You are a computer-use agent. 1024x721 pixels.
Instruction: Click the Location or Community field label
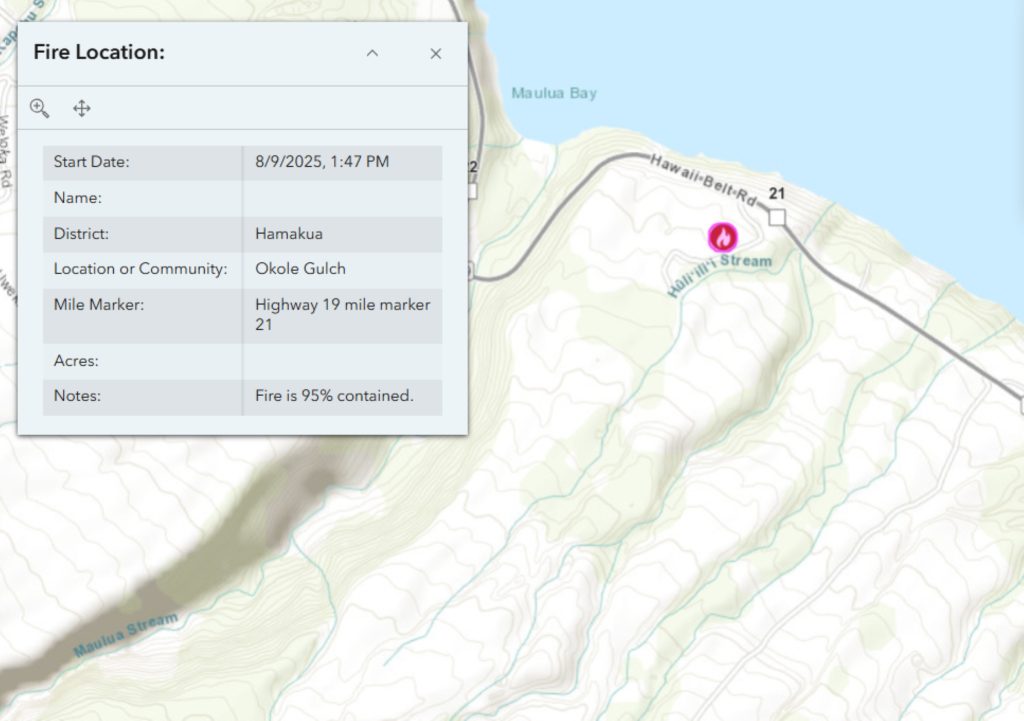pos(140,269)
